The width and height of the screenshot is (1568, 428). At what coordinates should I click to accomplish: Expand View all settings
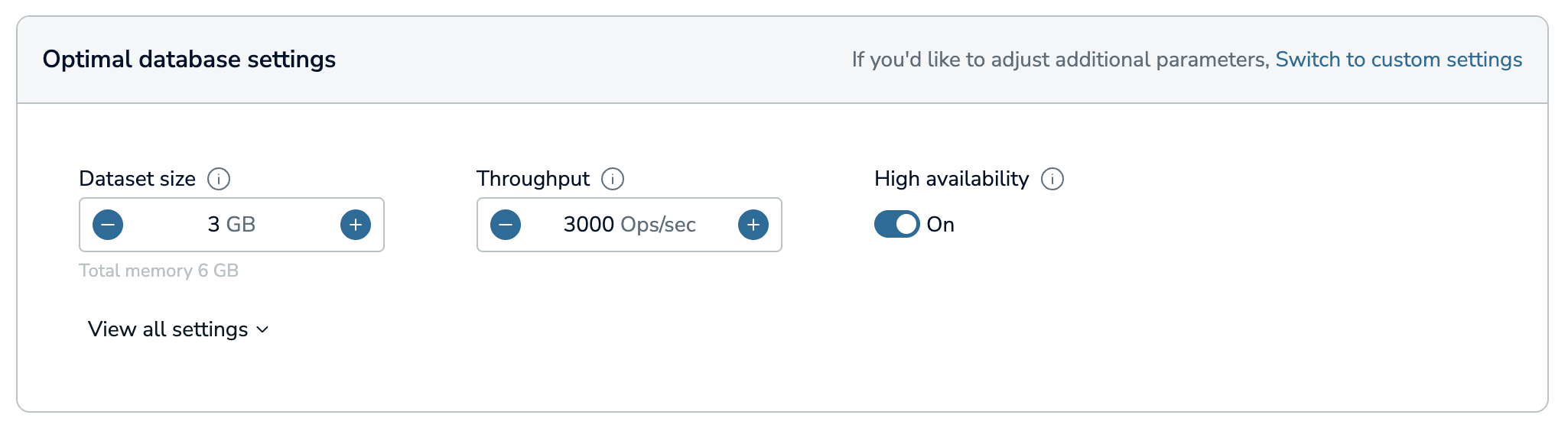coord(179,329)
